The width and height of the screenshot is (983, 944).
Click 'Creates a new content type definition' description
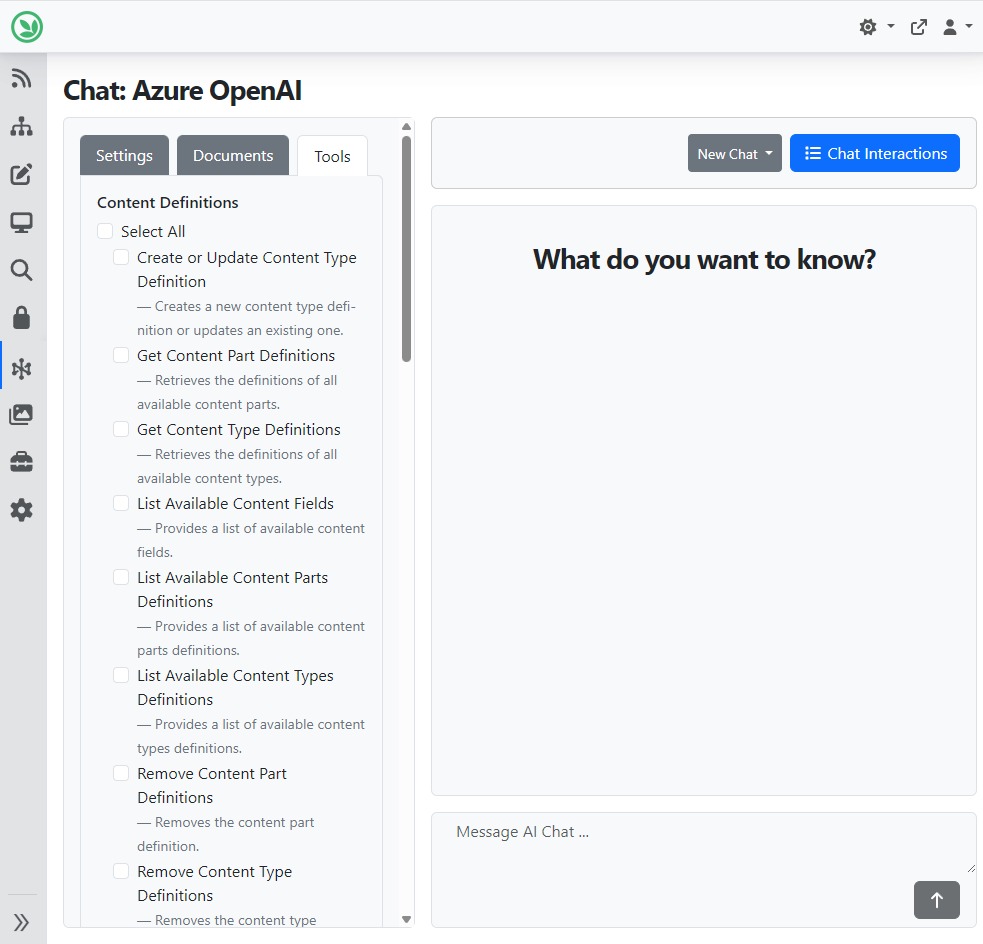246,318
